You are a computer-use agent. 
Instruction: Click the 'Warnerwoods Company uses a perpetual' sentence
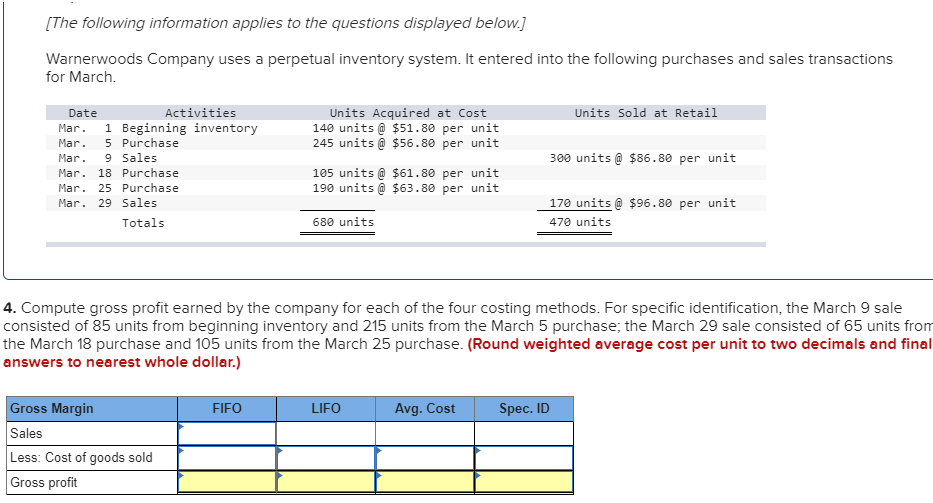[x=469, y=68]
